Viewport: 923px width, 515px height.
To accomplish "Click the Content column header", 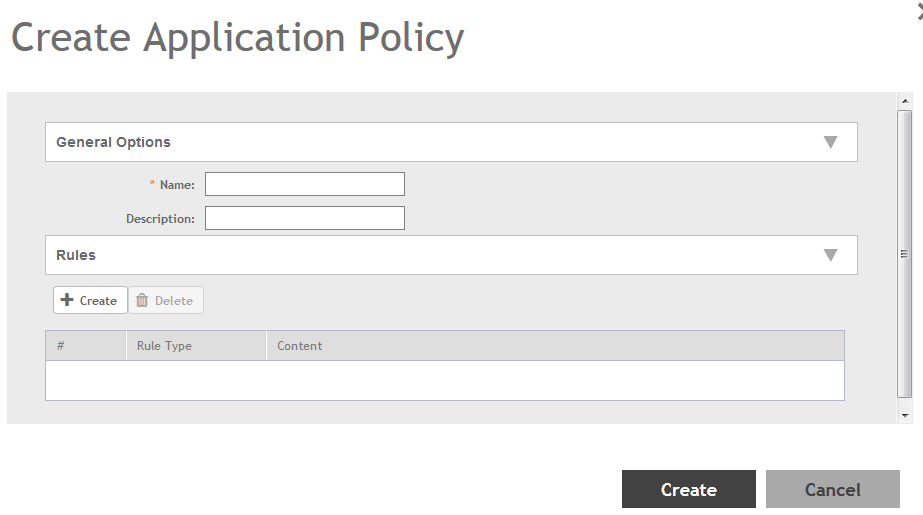I will click(555, 345).
